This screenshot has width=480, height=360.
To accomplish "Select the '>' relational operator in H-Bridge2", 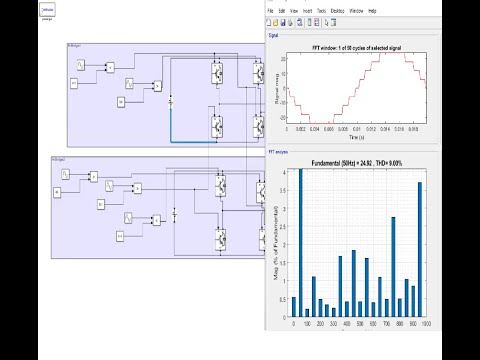I will coord(137,188).
